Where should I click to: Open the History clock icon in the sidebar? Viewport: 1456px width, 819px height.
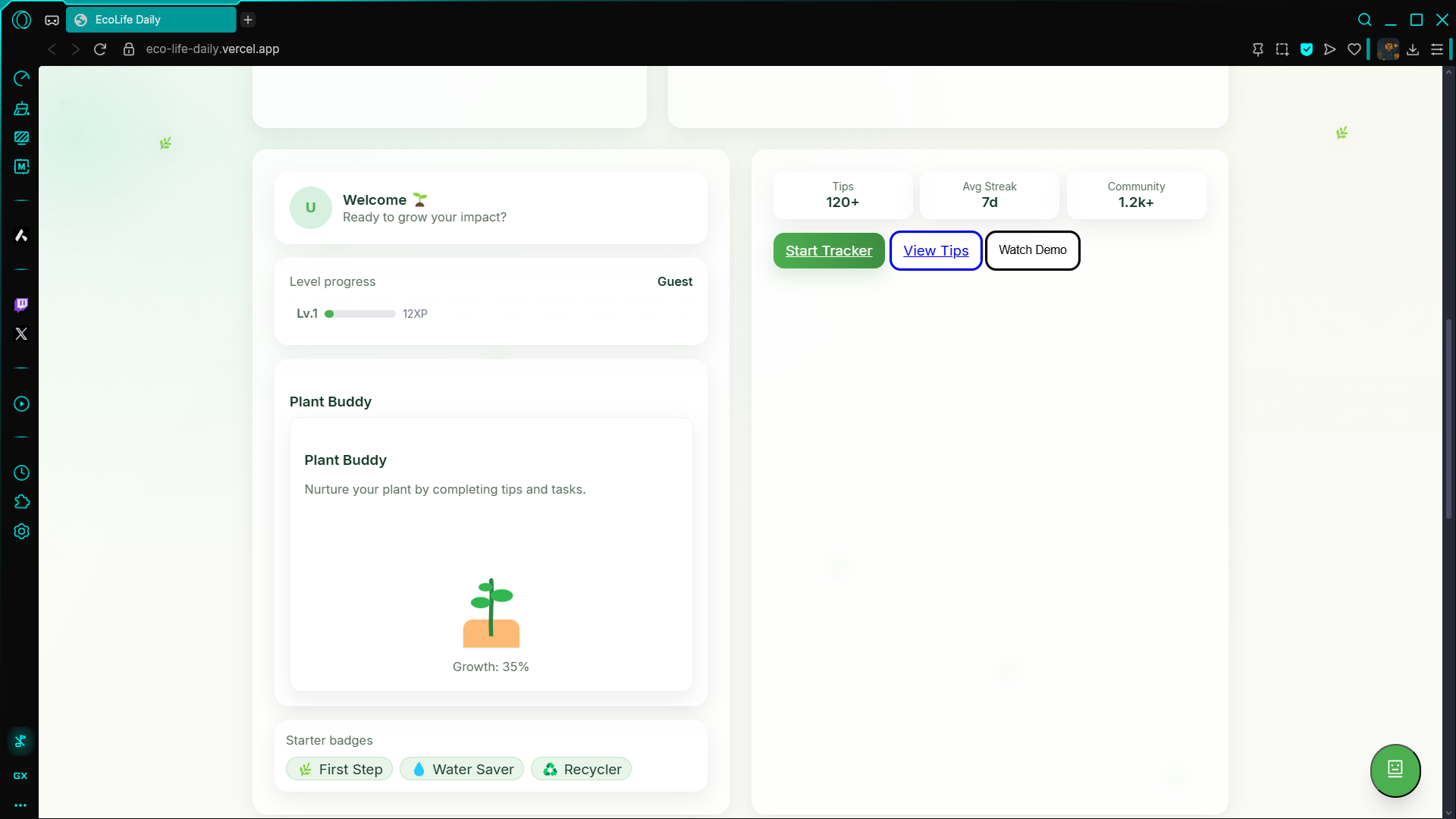21,473
